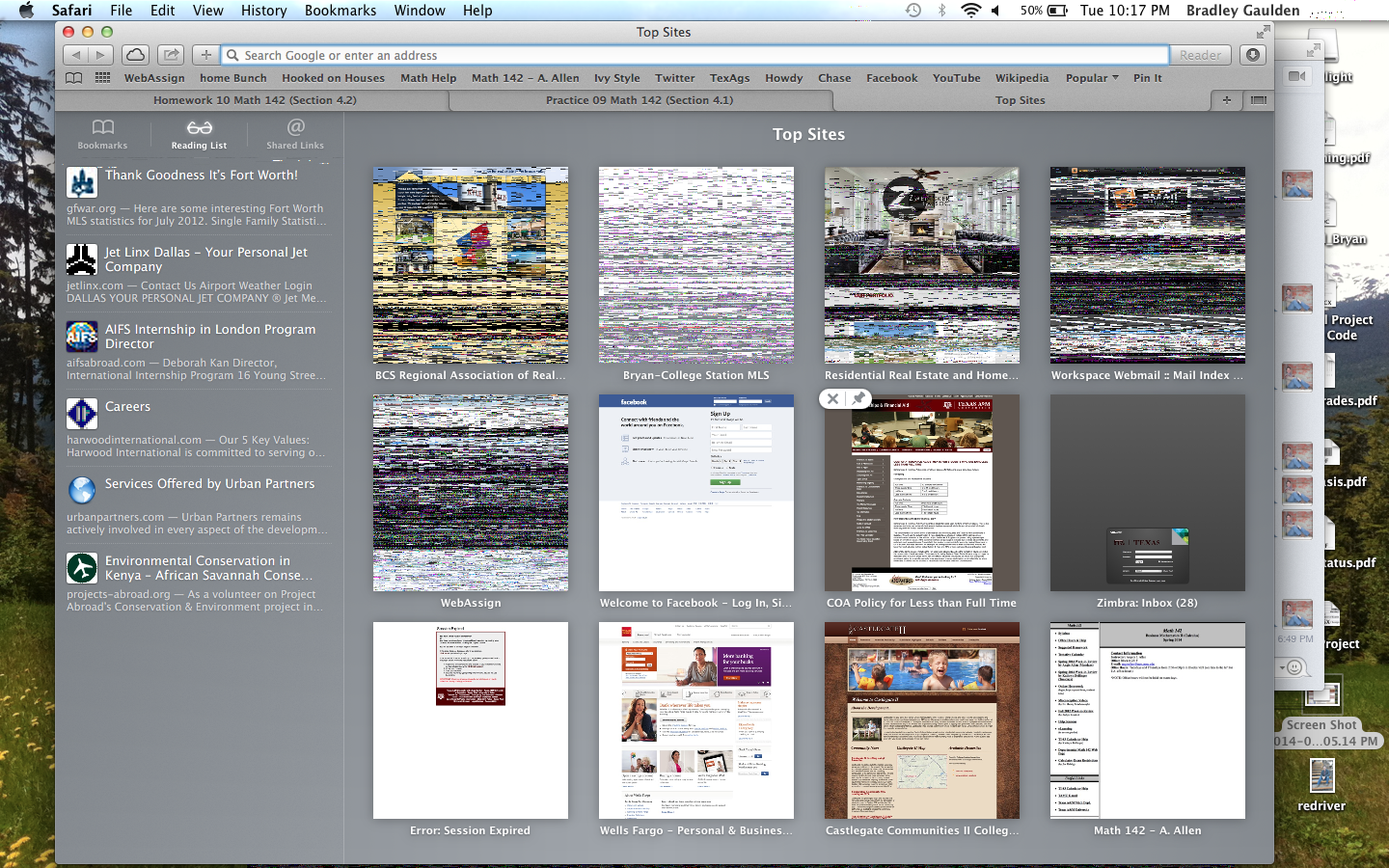Pin the COA Policy top site
Image resolution: width=1389 pixels, height=868 pixels.
click(858, 398)
